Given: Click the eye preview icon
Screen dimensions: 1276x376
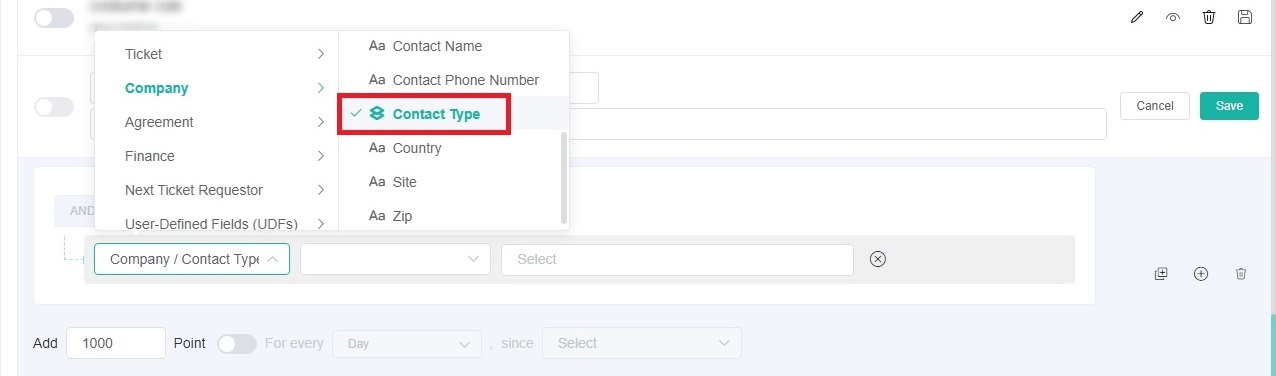Looking at the screenshot, I should point(1172,17).
